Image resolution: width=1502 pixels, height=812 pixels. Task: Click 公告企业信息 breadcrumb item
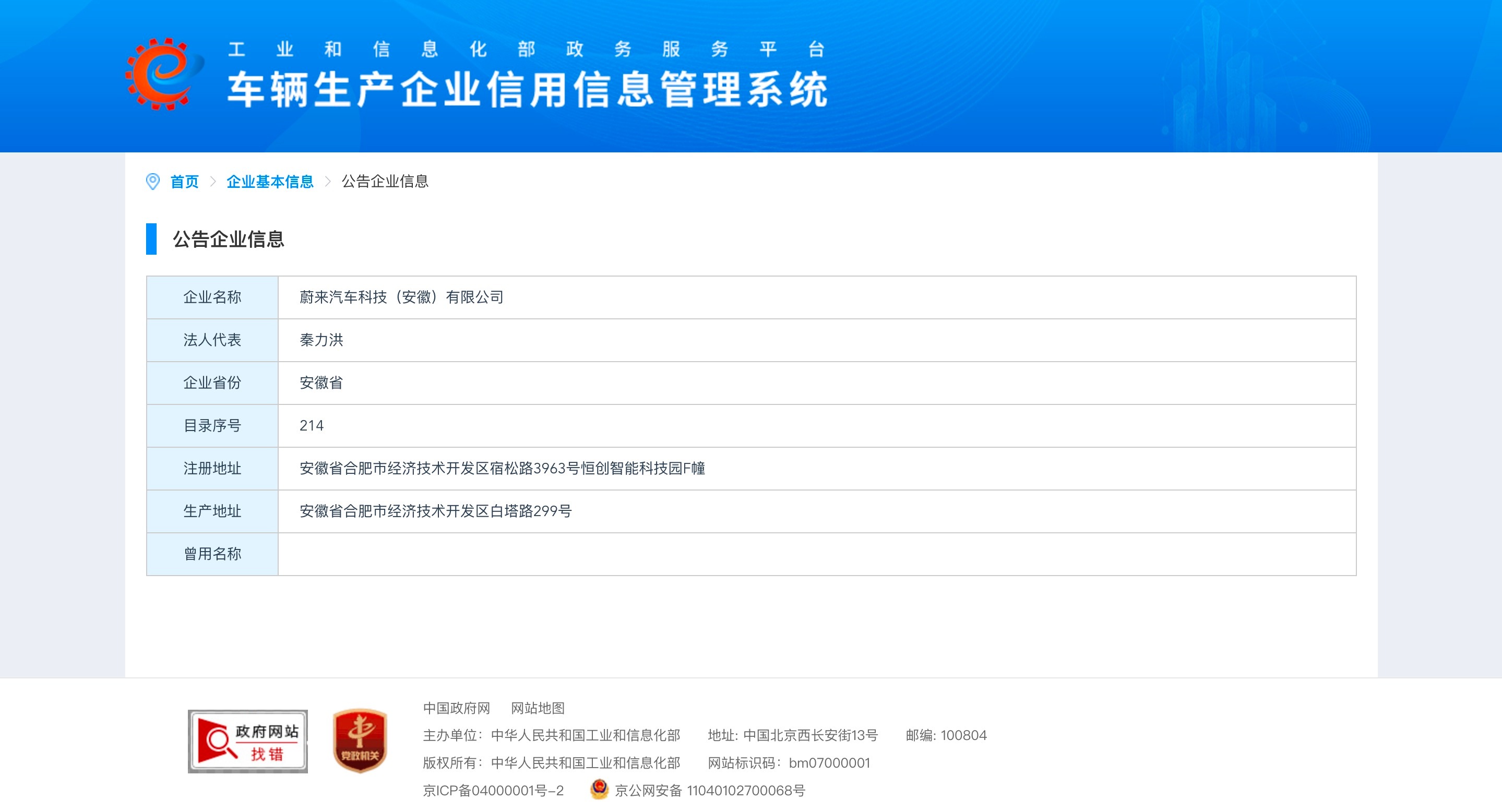(x=385, y=182)
